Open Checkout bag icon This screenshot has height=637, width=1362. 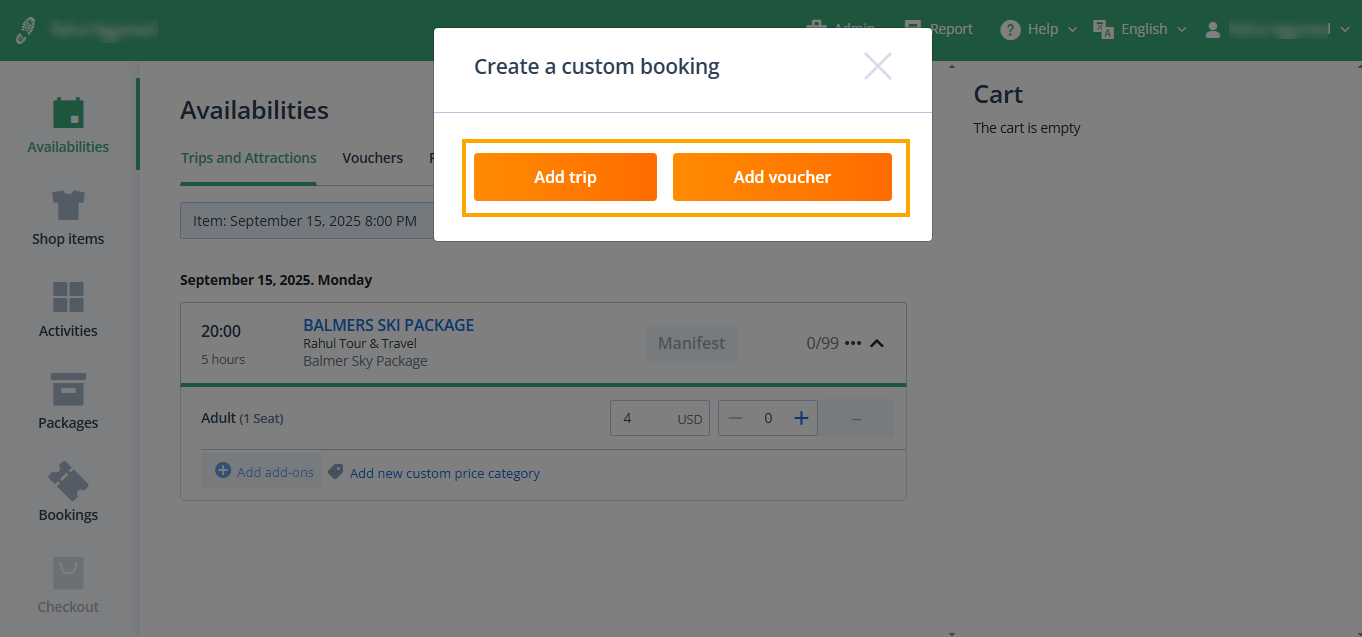(x=68, y=574)
